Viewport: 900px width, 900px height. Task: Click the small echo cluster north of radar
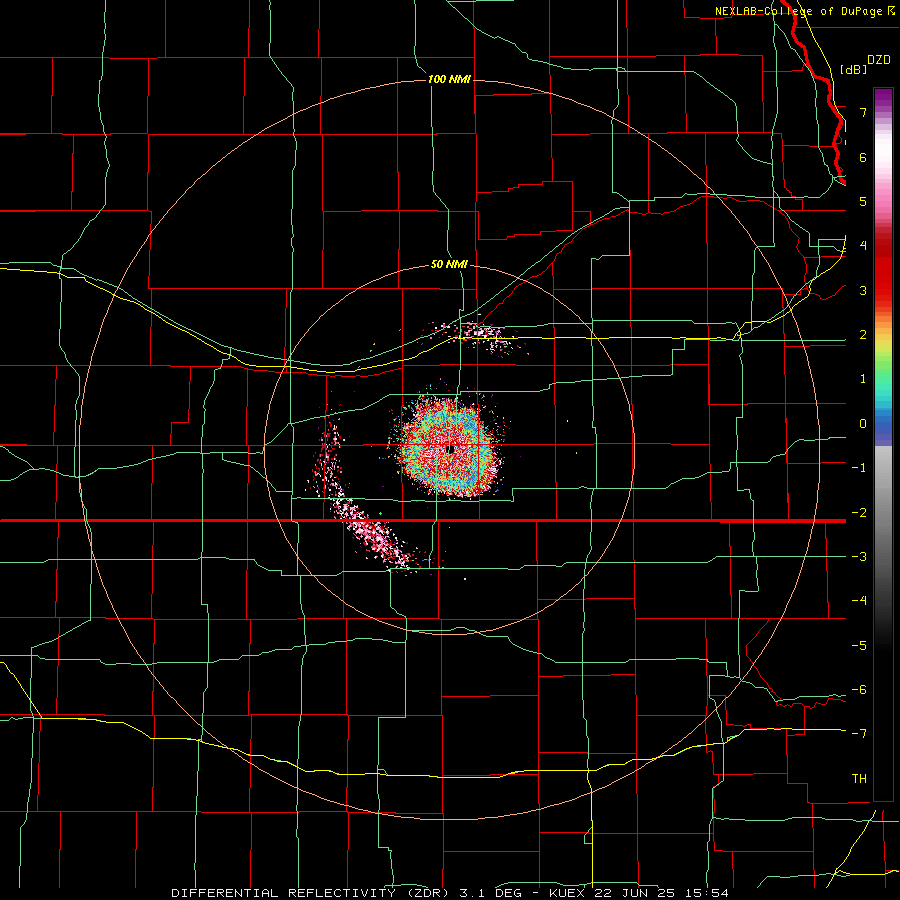click(x=478, y=336)
